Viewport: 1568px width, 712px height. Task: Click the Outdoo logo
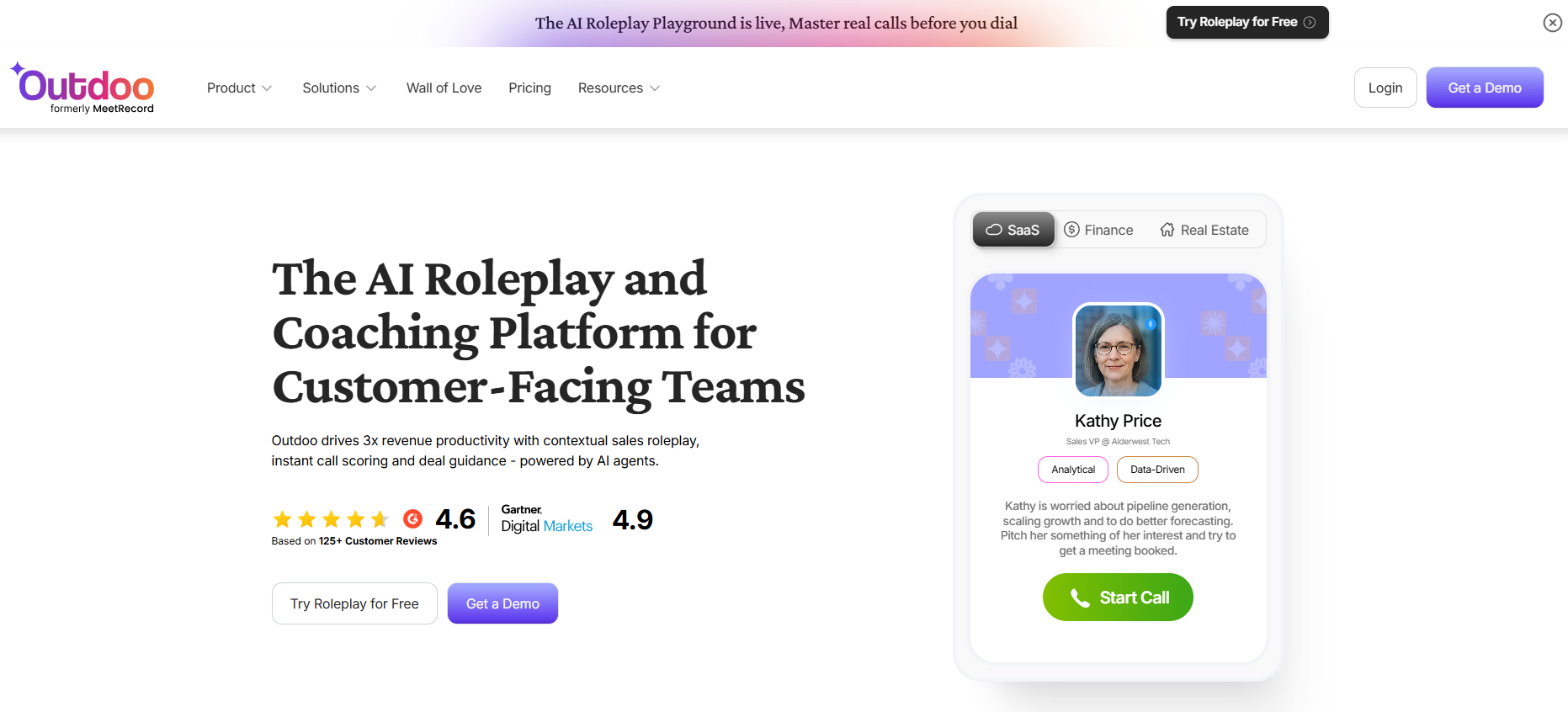coord(82,88)
